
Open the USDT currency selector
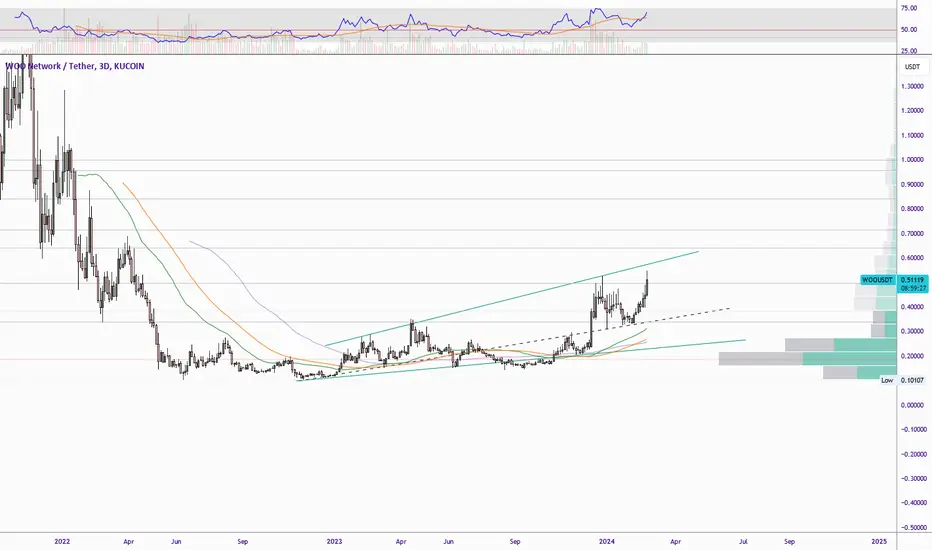point(912,67)
